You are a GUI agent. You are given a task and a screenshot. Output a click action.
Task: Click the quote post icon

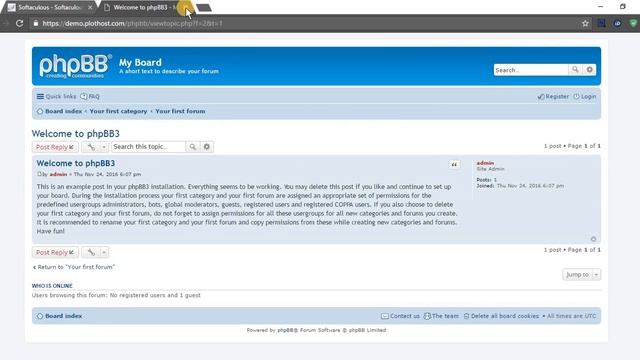click(x=454, y=164)
